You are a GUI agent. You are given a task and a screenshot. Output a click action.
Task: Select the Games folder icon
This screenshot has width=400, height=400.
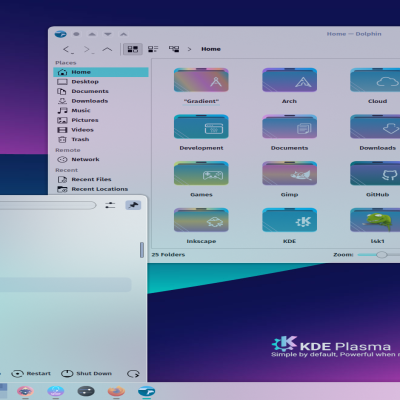201,173
